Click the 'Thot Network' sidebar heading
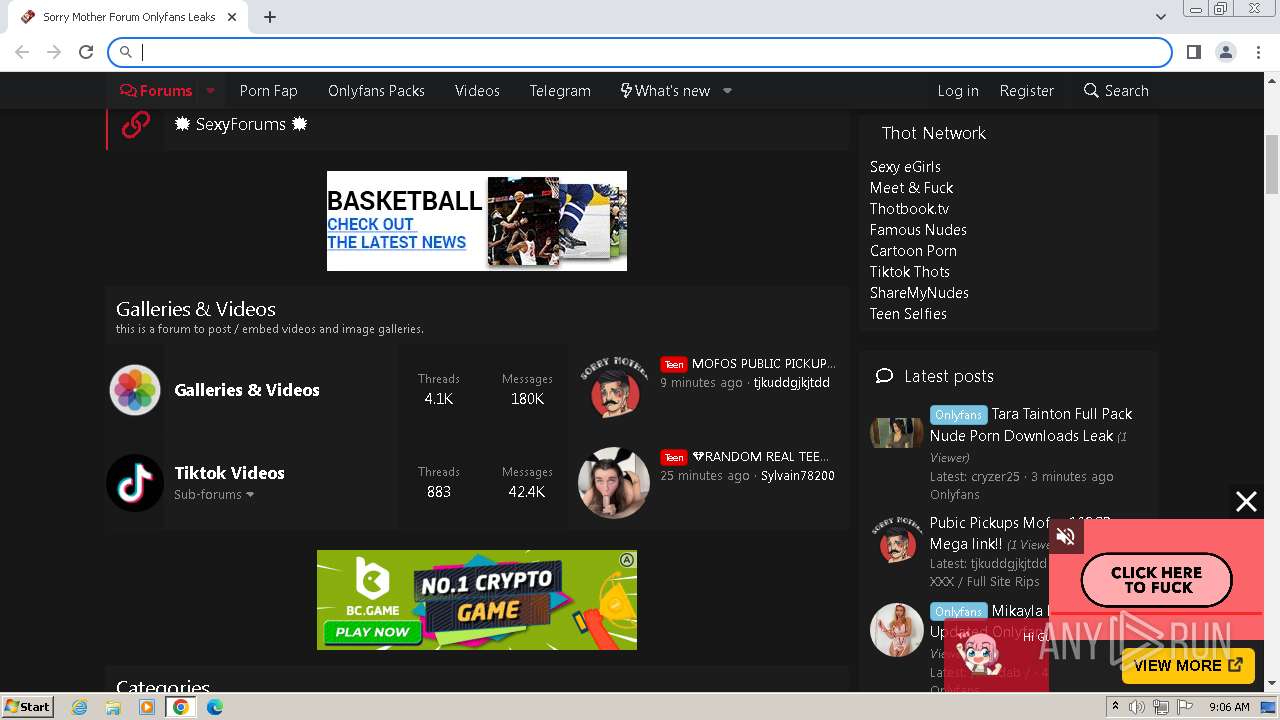 click(934, 133)
